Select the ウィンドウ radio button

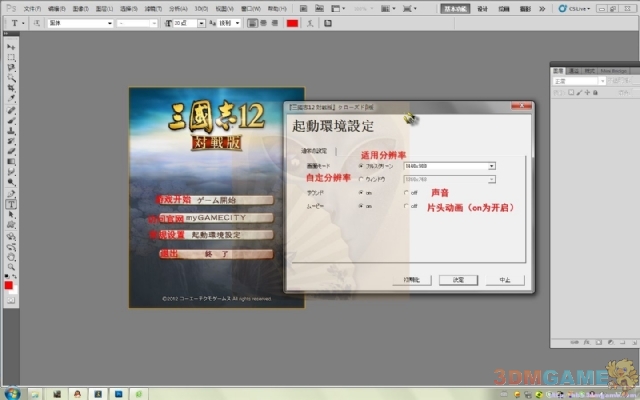pyautogui.click(x=361, y=179)
